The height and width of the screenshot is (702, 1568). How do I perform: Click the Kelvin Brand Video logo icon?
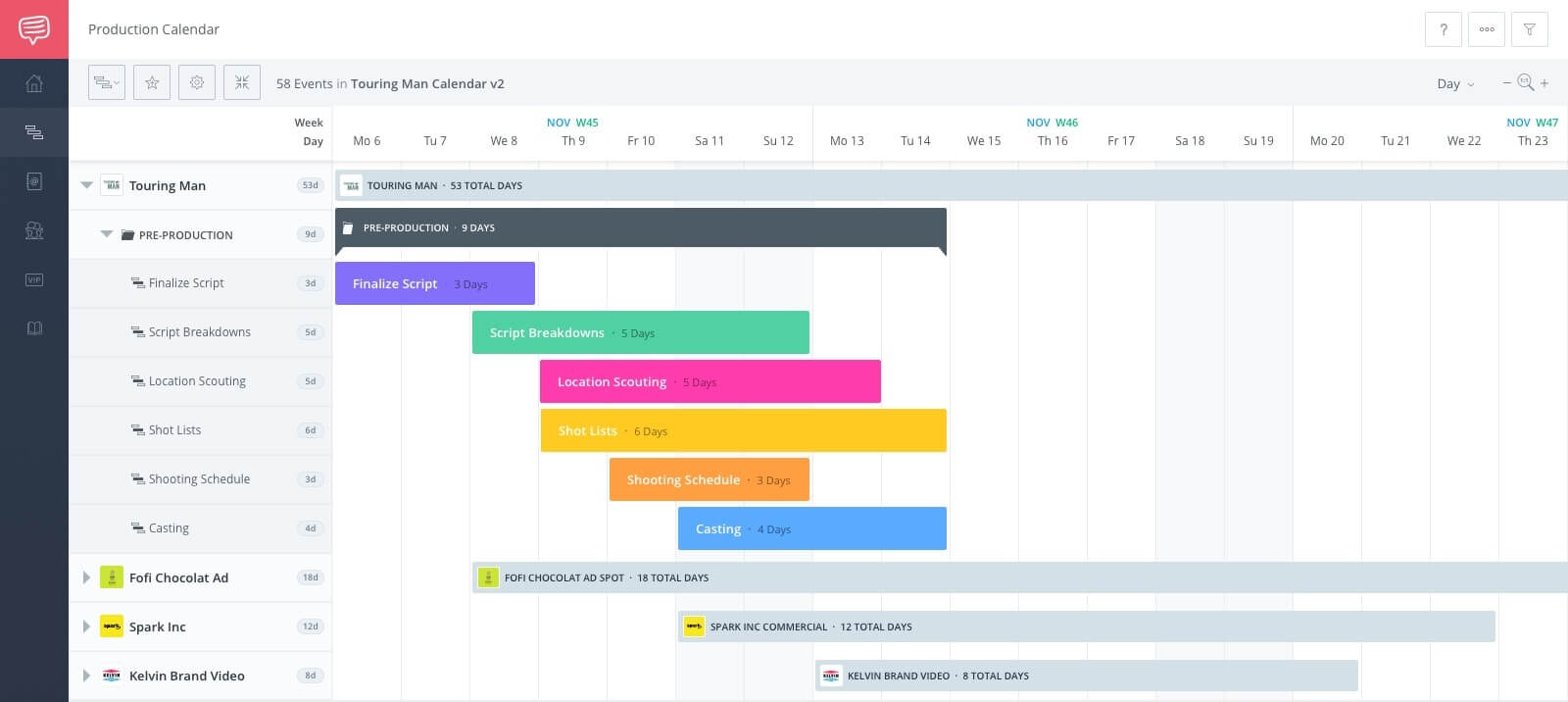point(112,676)
